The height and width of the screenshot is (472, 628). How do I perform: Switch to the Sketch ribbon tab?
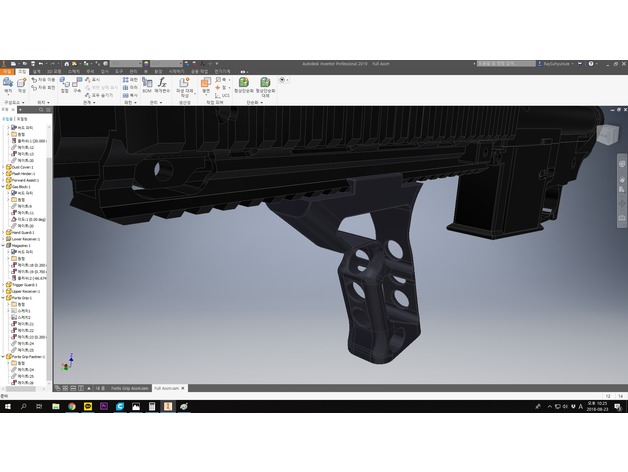(x=74, y=71)
